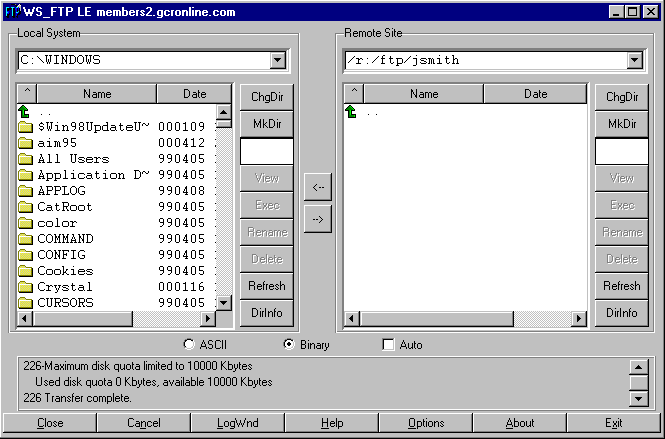
Task: Select the CURSORS folder icon
Action: pos(25,303)
